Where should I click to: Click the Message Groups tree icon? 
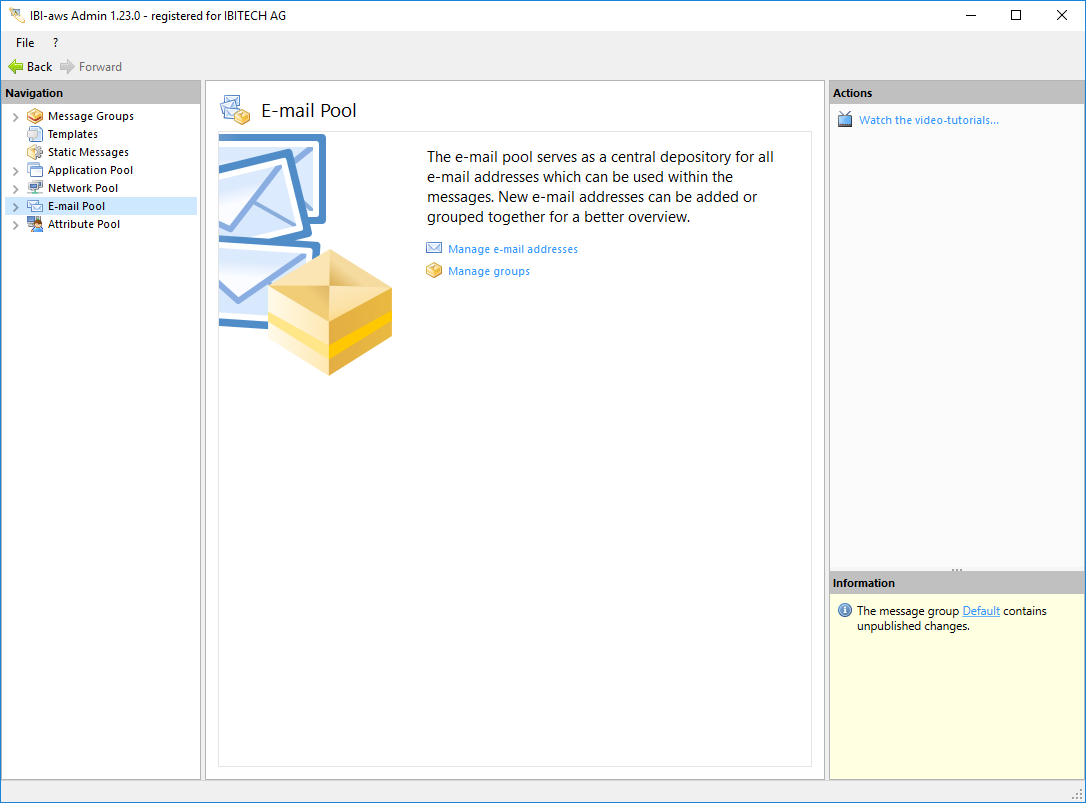click(35, 116)
